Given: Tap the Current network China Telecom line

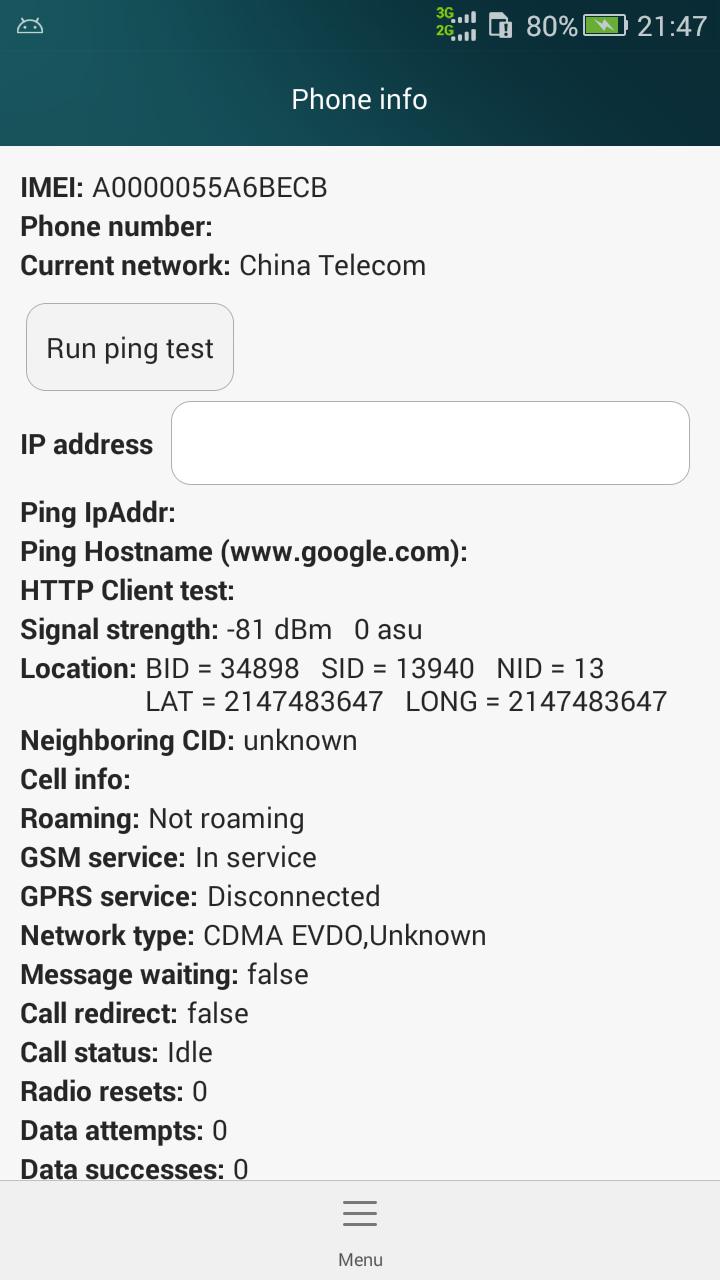Looking at the screenshot, I should (223, 265).
